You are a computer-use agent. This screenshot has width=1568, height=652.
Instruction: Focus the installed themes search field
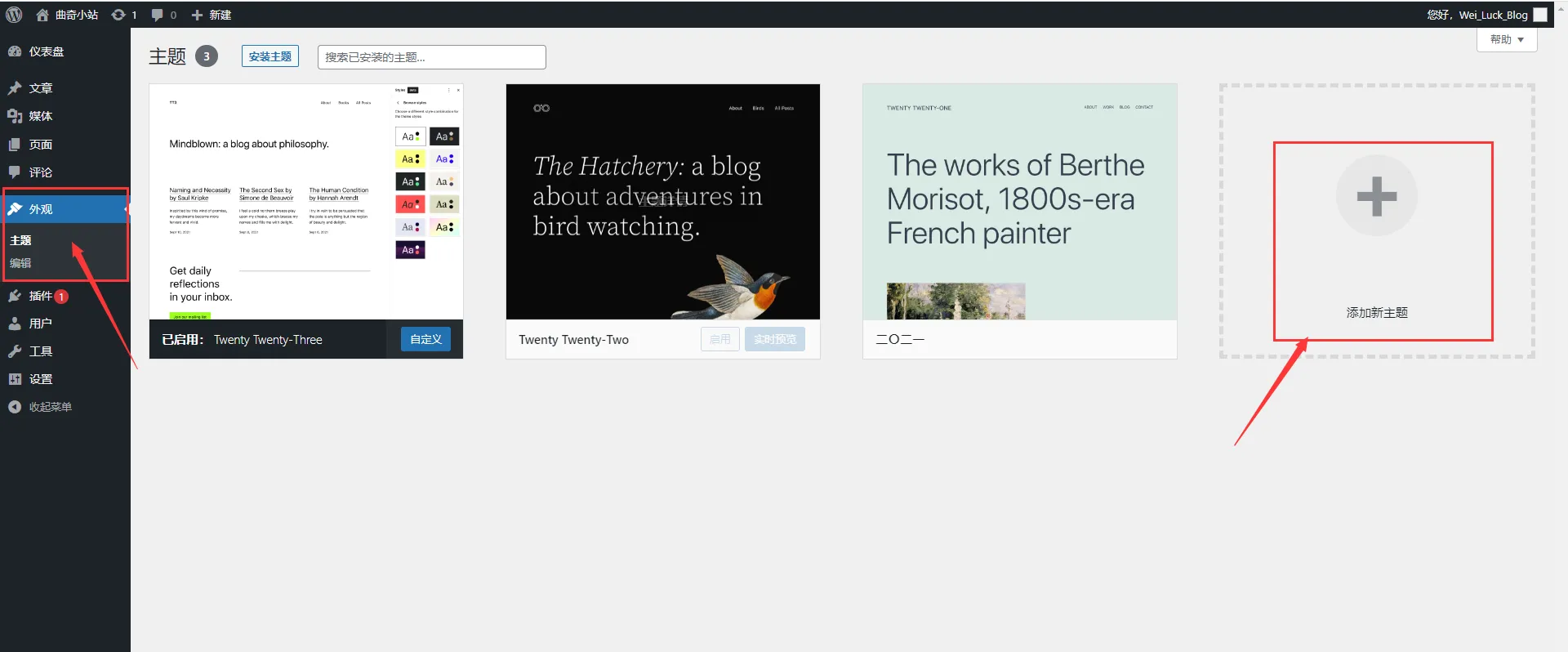tap(431, 57)
